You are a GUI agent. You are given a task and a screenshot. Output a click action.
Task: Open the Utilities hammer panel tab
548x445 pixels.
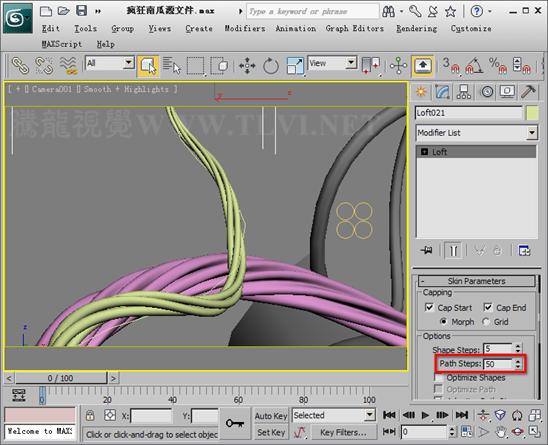click(528, 92)
